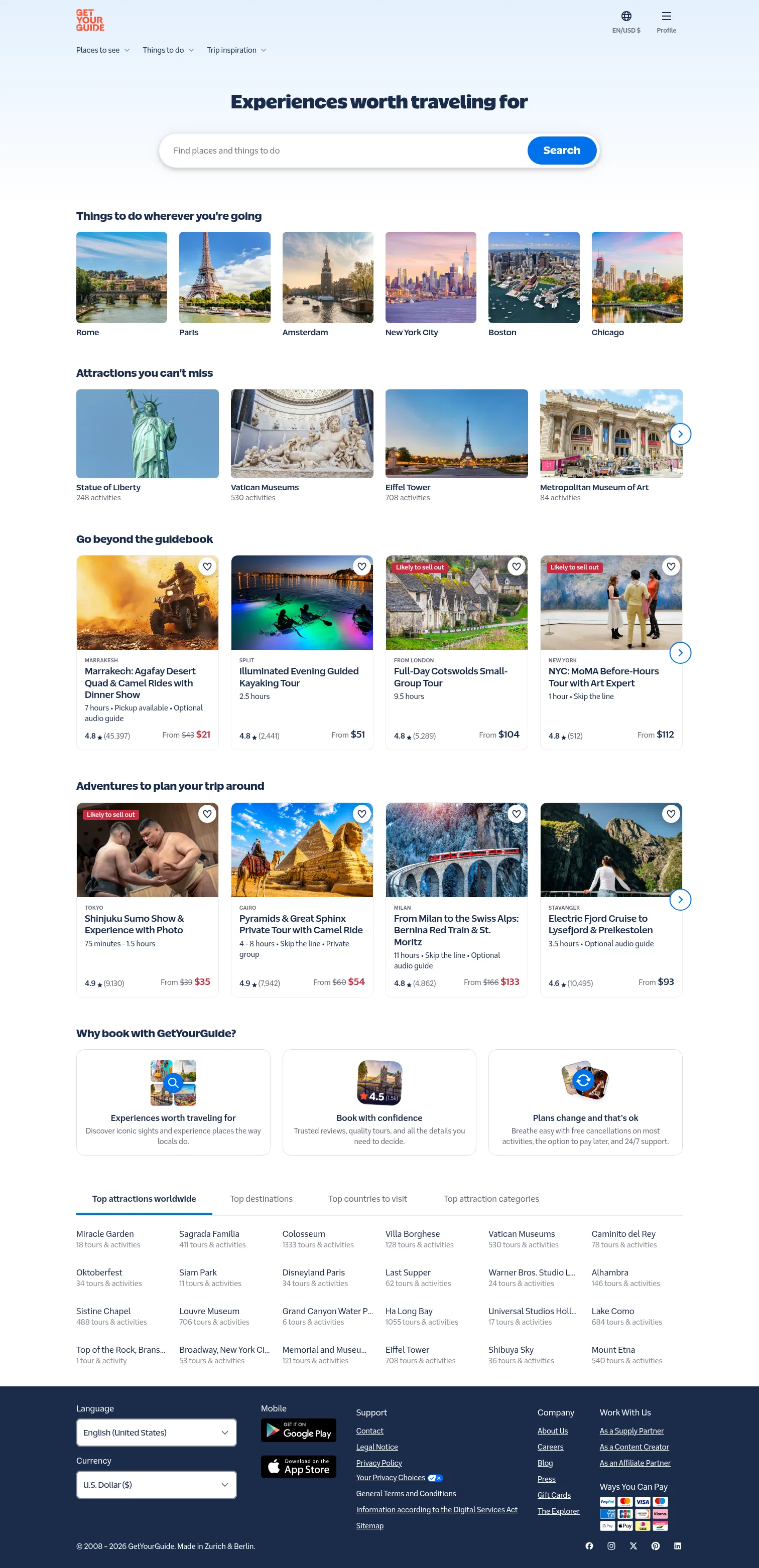Click the Visa payment icon
The width and height of the screenshot is (759, 1568).
(643, 1502)
